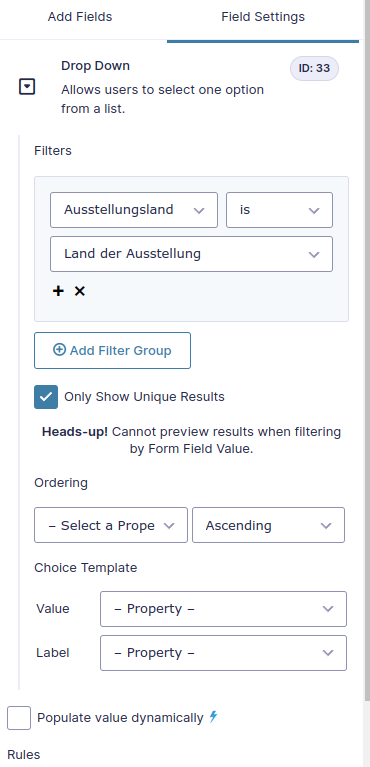370x767 pixels.
Task: Click the vertical scrollbar on the right
Action: coord(367,342)
